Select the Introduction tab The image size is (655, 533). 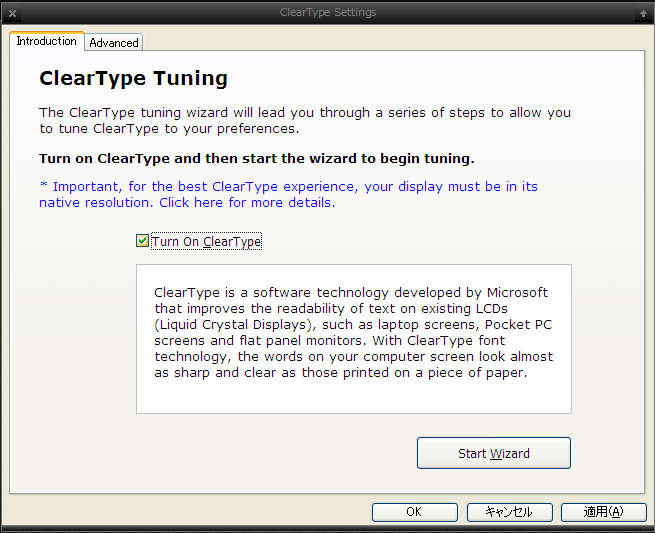coord(47,41)
